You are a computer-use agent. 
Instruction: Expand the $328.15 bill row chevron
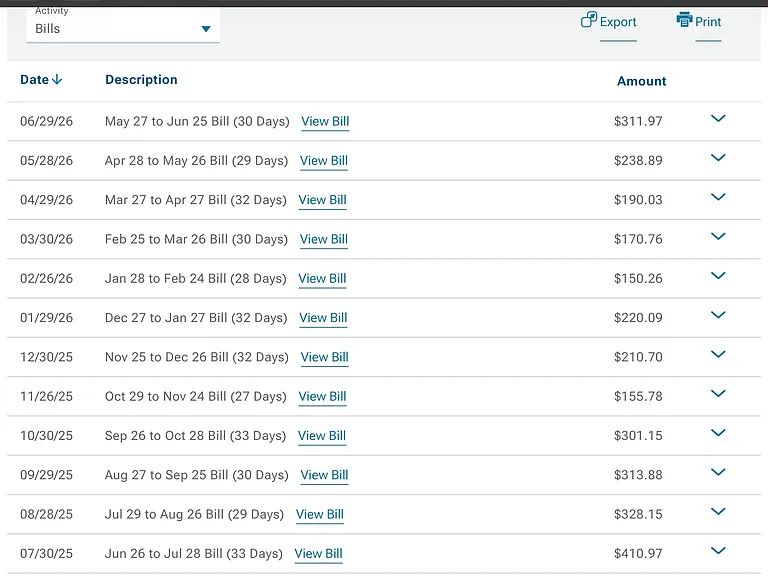click(718, 511)
